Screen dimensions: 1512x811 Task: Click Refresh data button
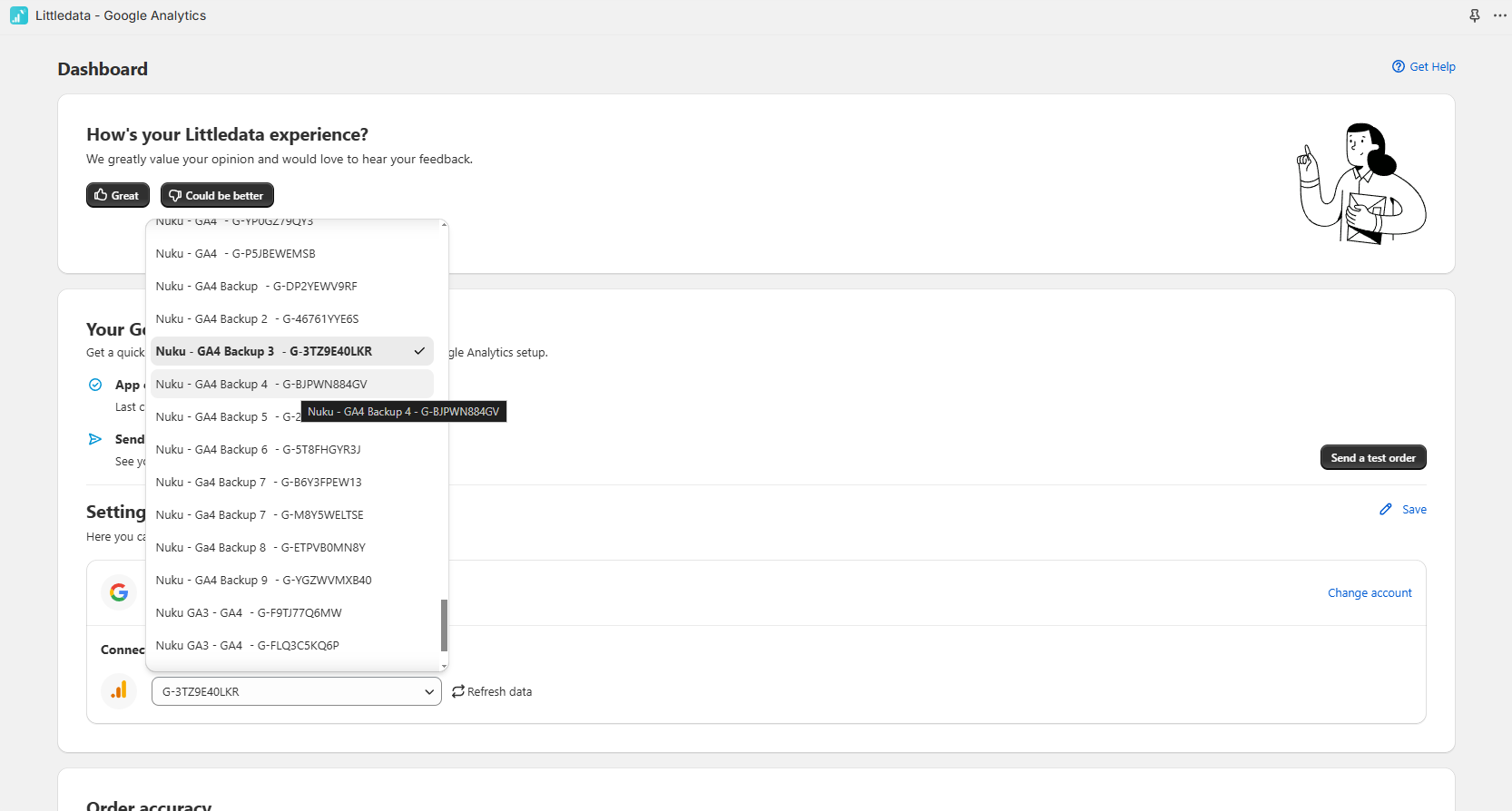point(492,691)
